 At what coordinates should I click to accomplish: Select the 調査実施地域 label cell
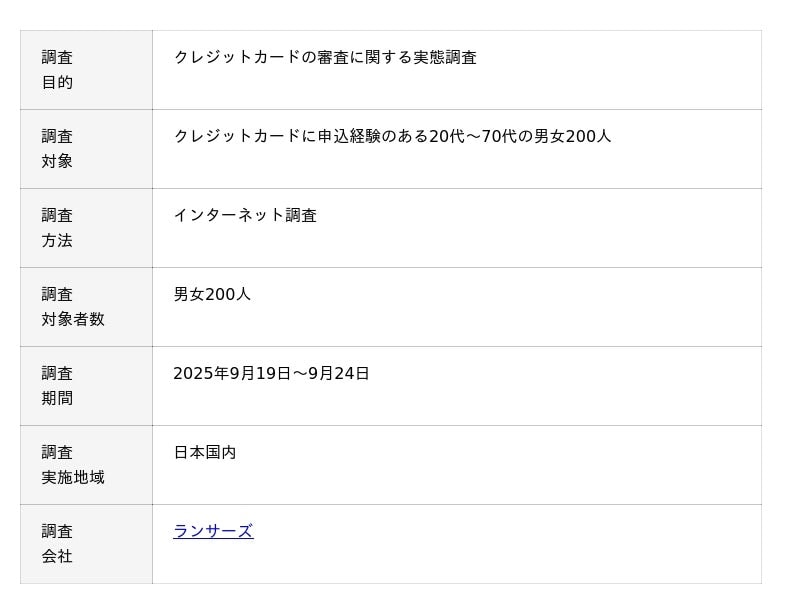(x=86, y=465)
